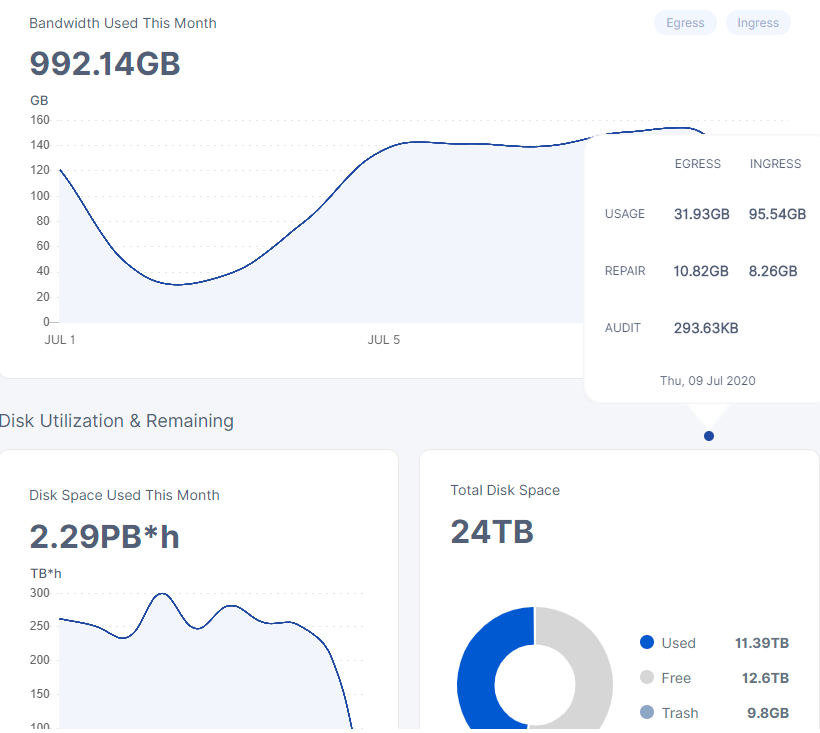Click the 31.93GB egress usage value
820x733 pixels.
point(702,214)
